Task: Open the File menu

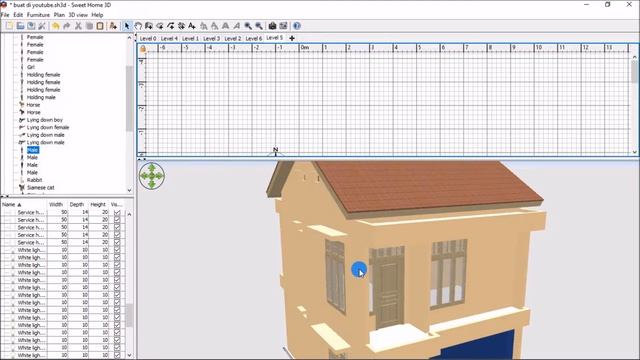Action: tap(5, 15)
